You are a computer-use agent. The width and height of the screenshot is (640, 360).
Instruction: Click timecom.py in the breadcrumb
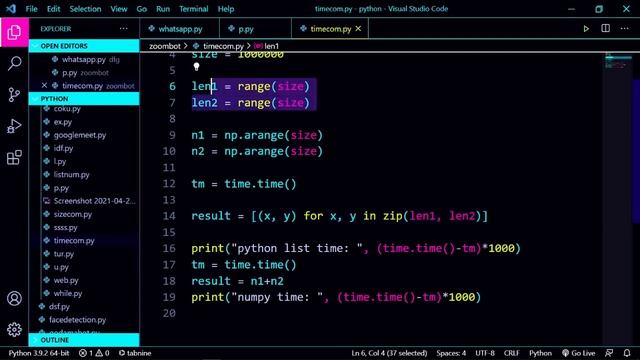pyautogui.click(x=223, y=46)
